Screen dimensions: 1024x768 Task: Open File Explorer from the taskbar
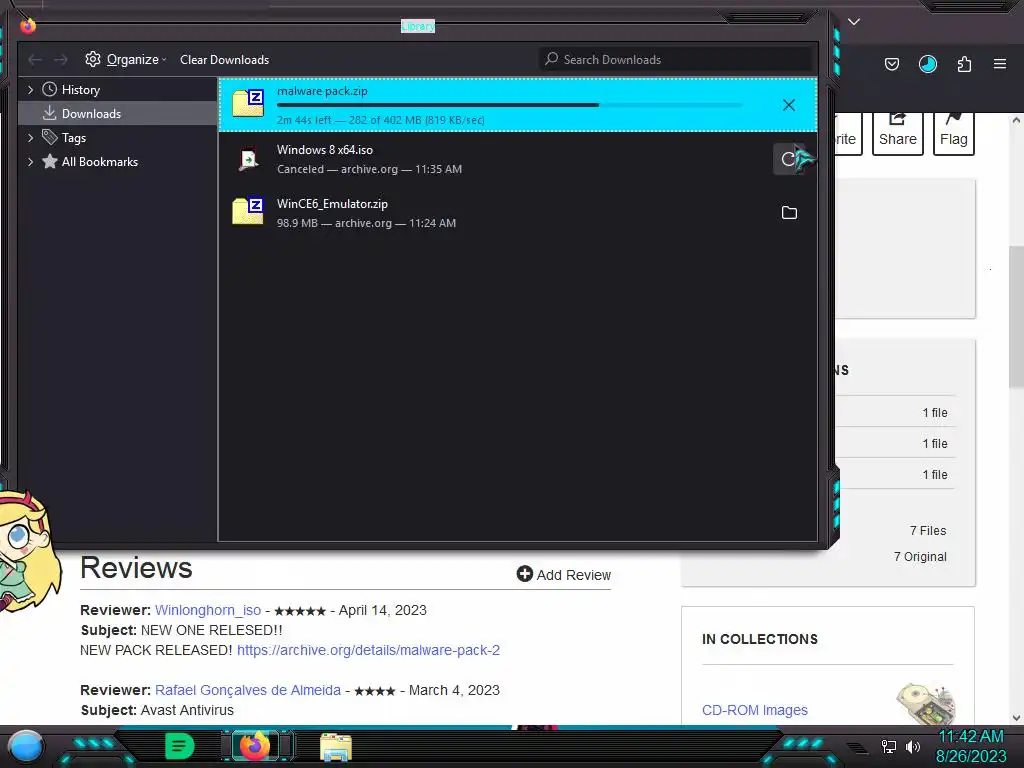pyautogui.click(x=336, y=746)
